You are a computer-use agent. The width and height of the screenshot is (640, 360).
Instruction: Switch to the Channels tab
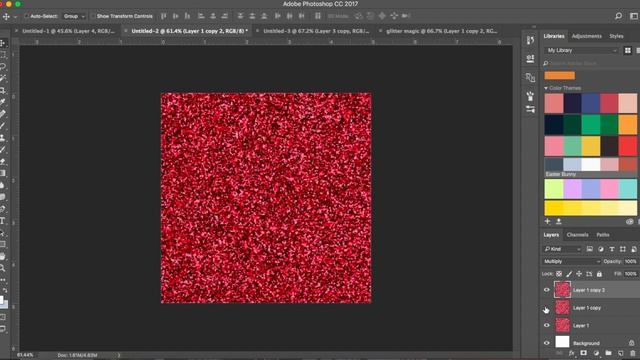(577, 235)
